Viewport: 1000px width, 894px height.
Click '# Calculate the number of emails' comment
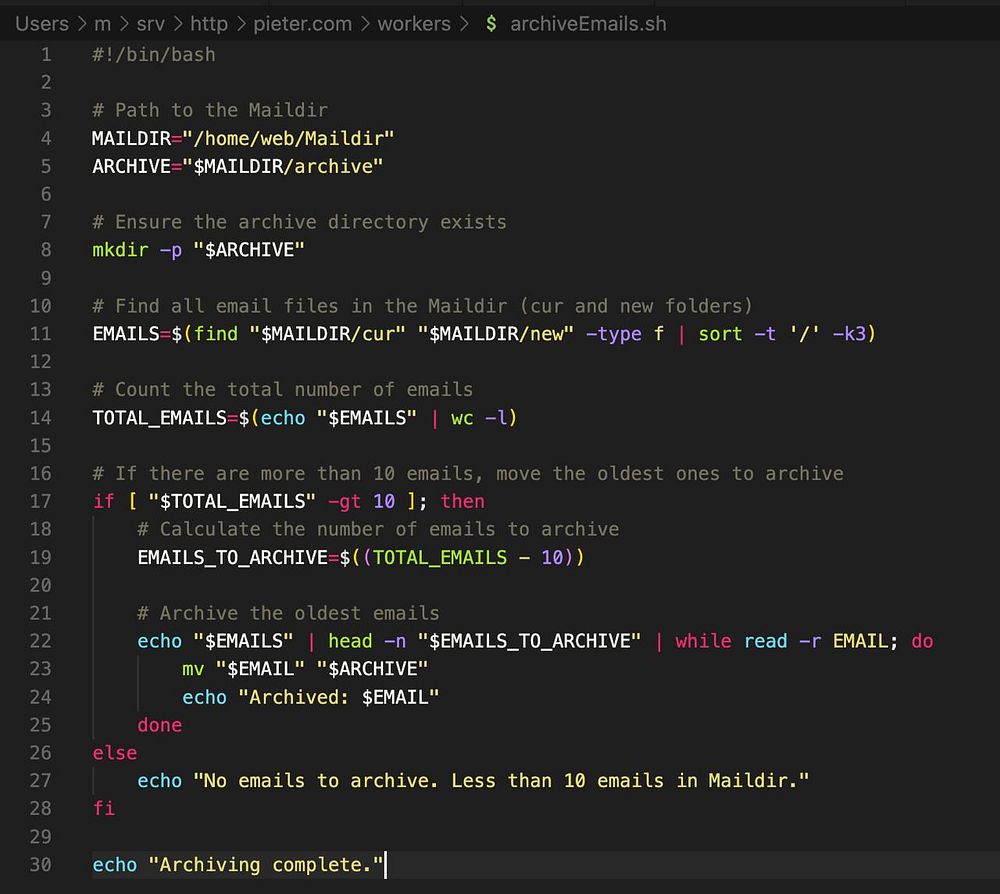[x=378, y=530]
